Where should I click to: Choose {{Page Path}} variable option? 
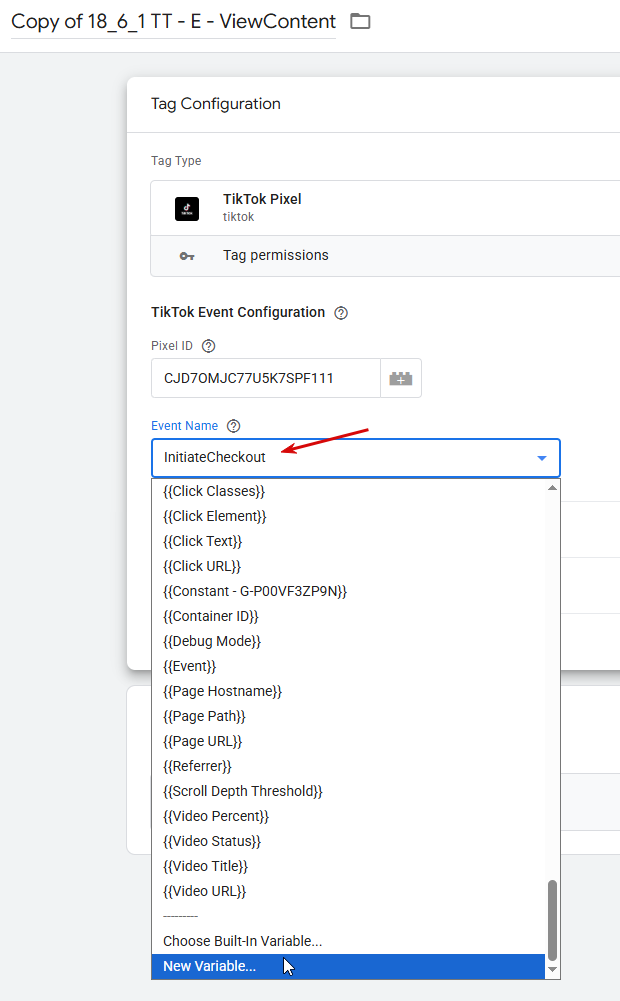tap(204, 716)
